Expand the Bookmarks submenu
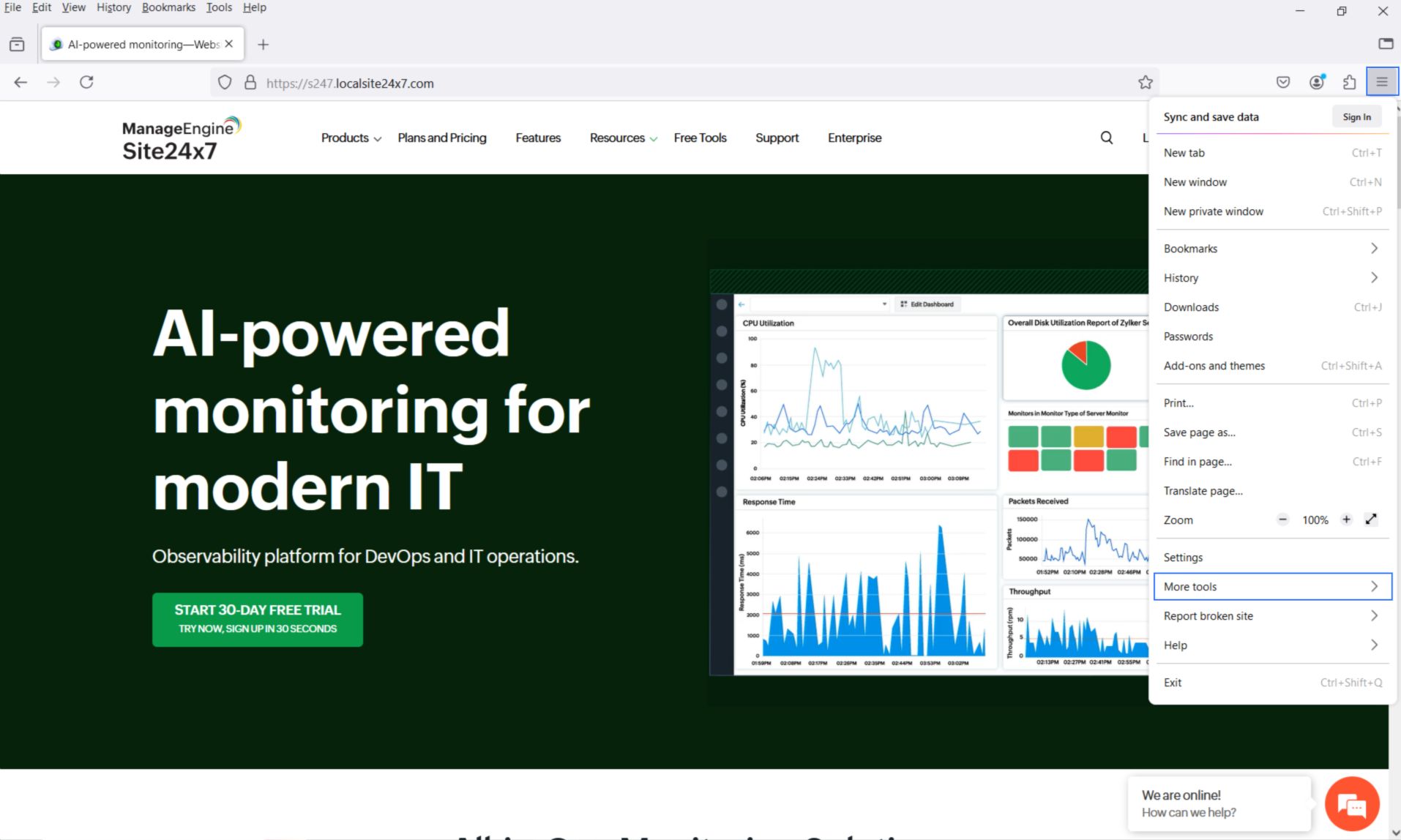The width and height of the screenshot is (1401, 840). [x=1272, y=249]
